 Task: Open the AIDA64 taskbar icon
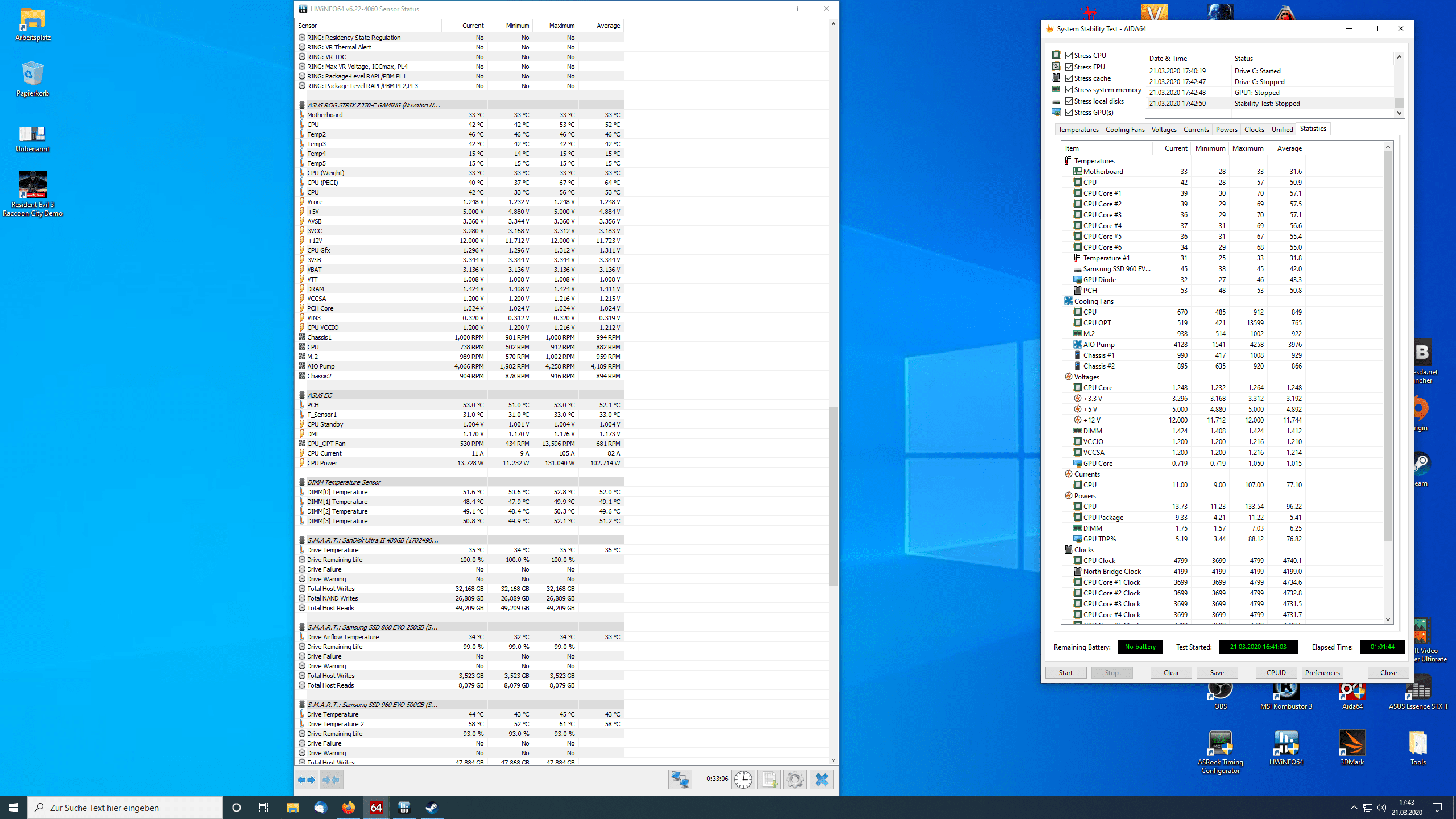point(376,808)
